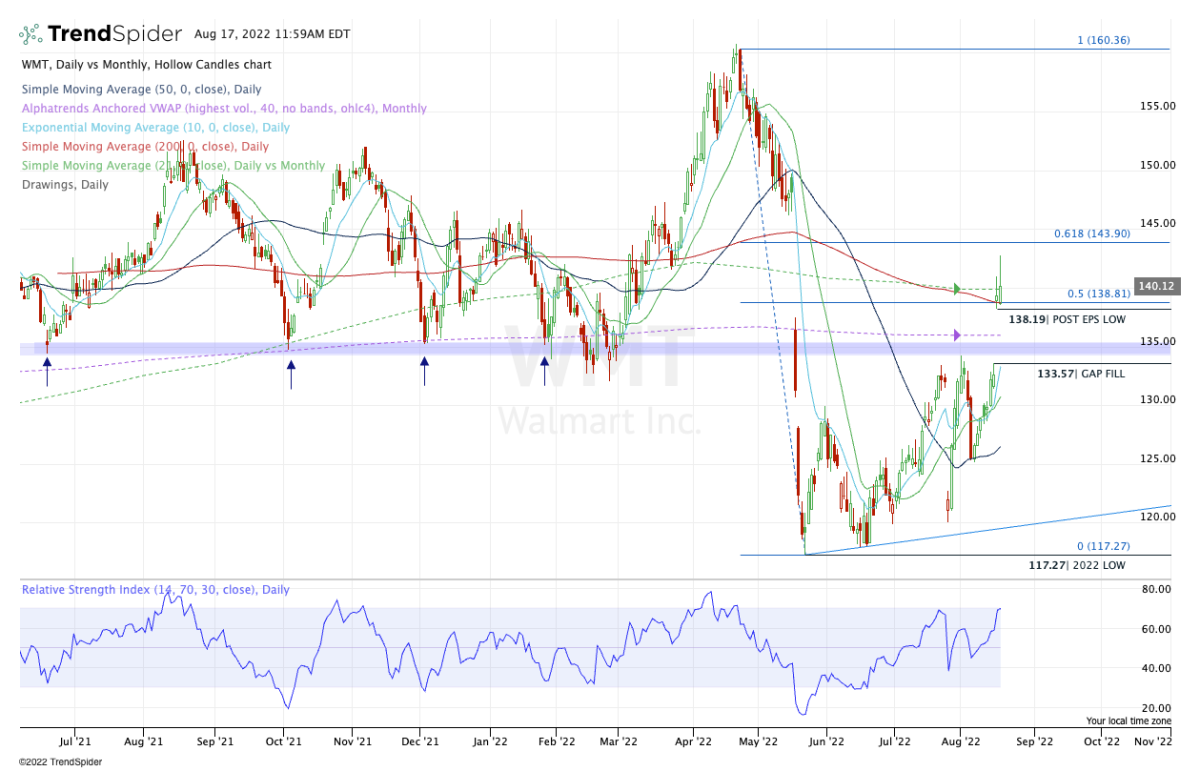Toggle the Simple Moving Average (50) legend entry
The height and width of the screenshot is (771, 1200).
pos(141,89)
